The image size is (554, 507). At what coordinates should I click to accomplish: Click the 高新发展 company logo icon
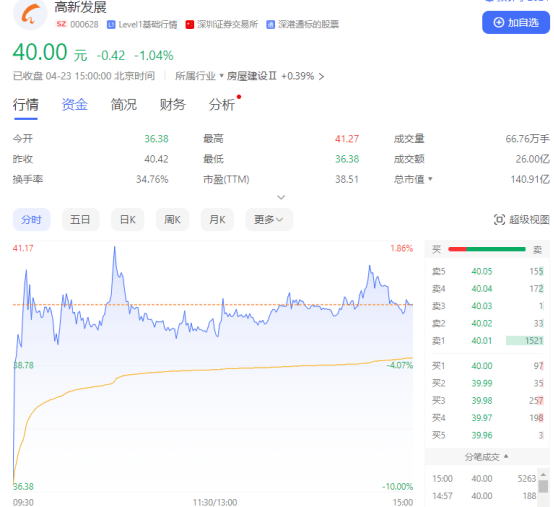tap(30, 14)
